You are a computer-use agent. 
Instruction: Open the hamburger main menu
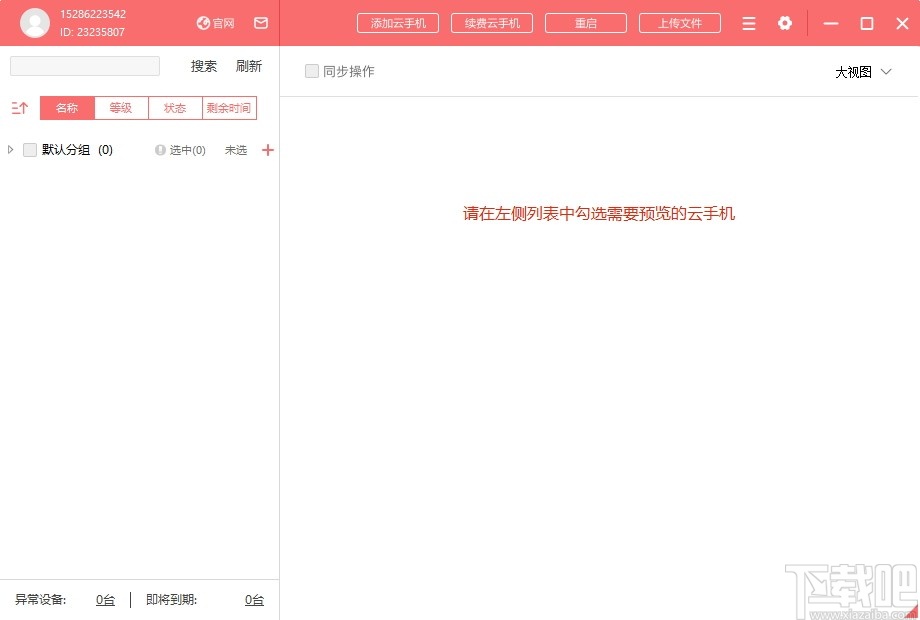[x=748, y=23]
